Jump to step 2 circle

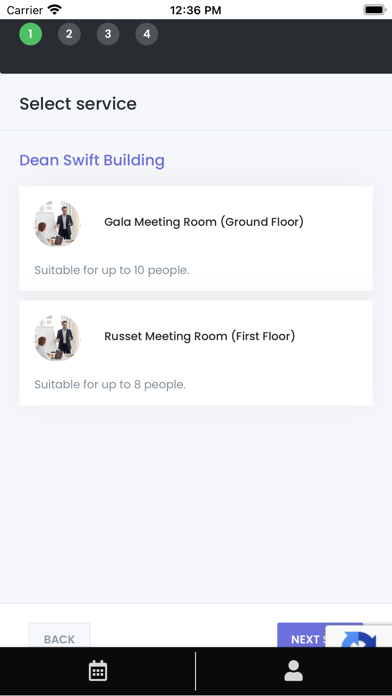pyautogui.click(x=69, y=34)
